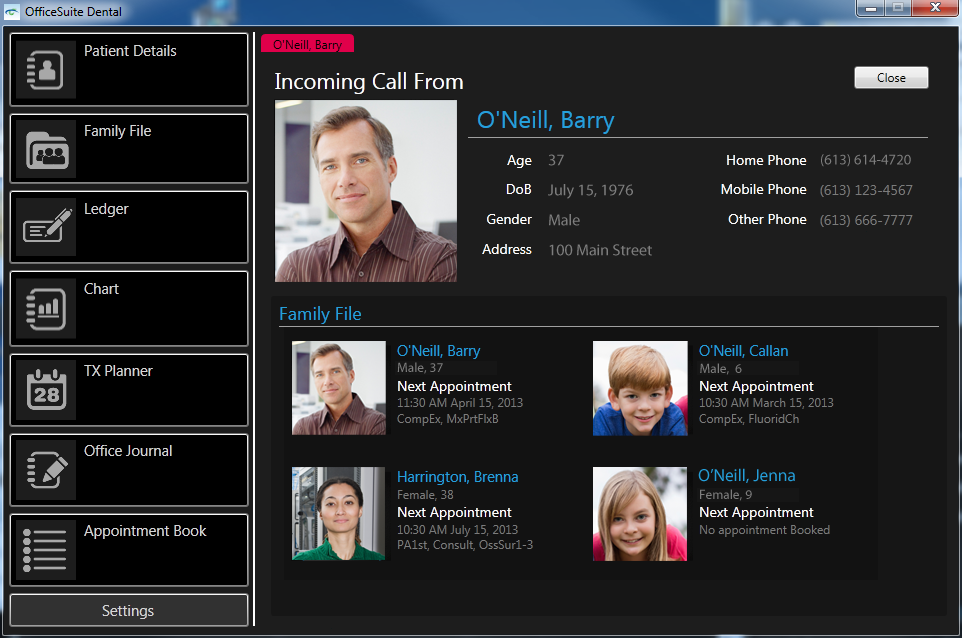Viewport: 962px width, 638px height.
Task: Click the Gender value Male
Action: coord(564,220)
